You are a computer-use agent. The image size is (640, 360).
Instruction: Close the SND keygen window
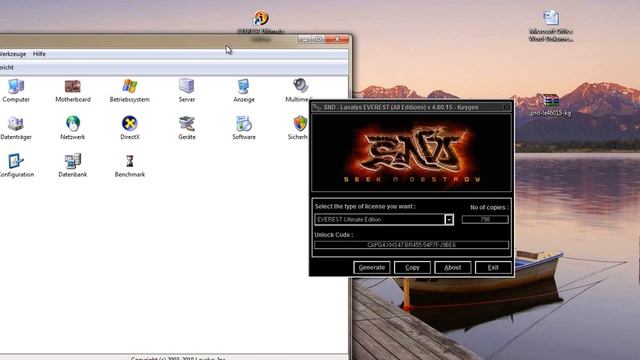507,107
